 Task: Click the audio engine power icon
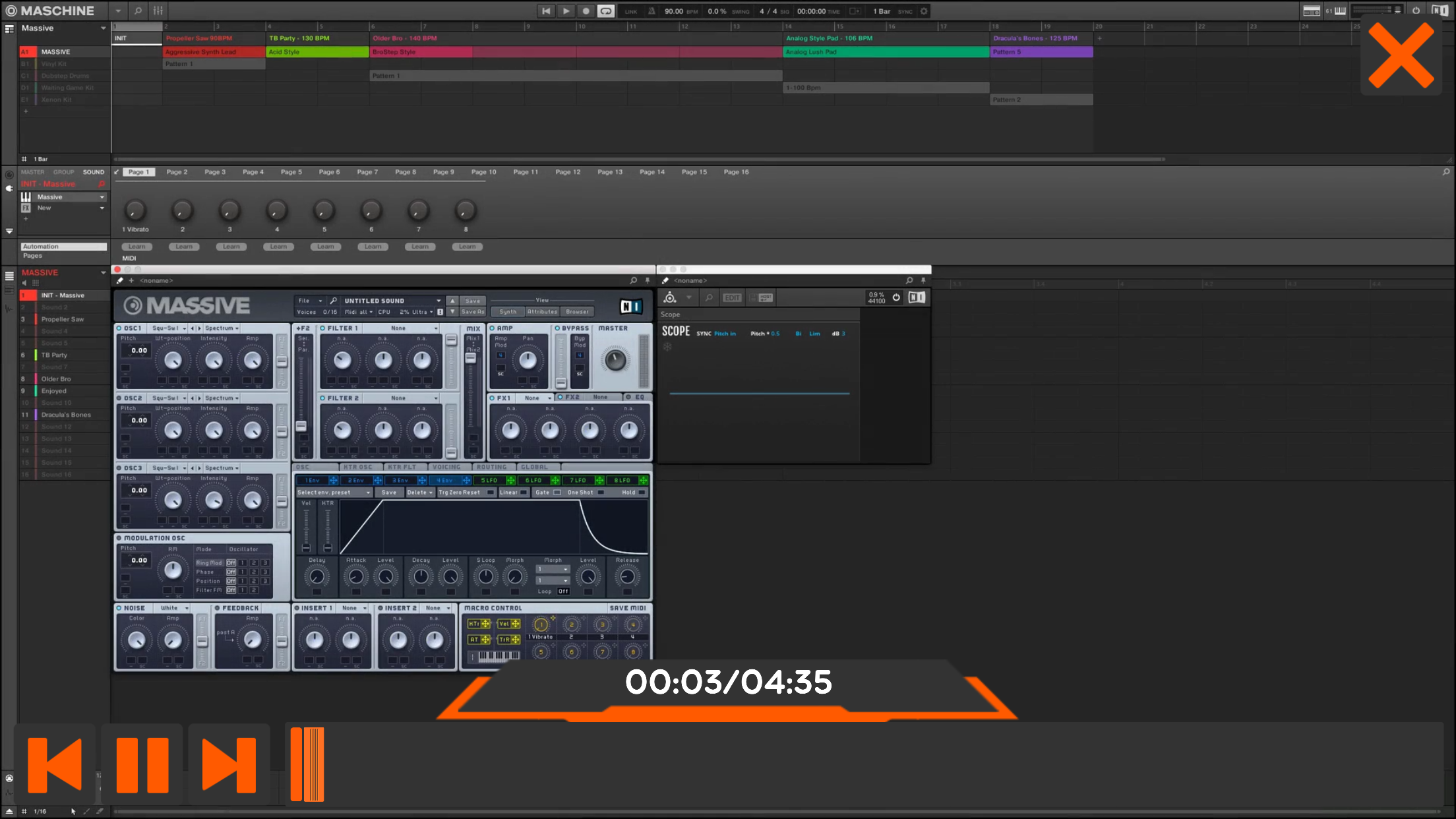pyautogui.click(x=1416, y=11)
